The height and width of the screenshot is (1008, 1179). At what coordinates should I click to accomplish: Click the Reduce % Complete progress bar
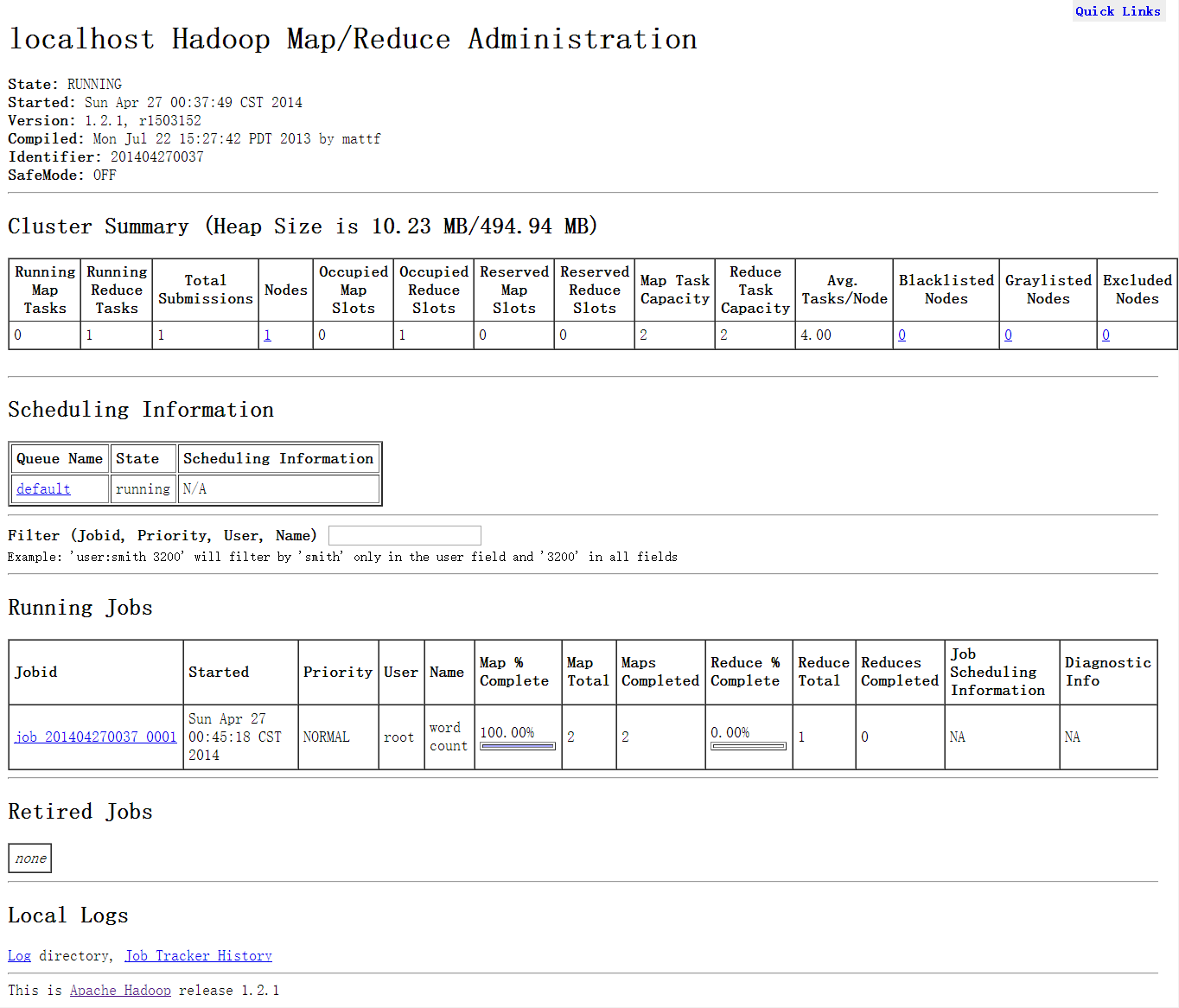click(x=748, y=746)
